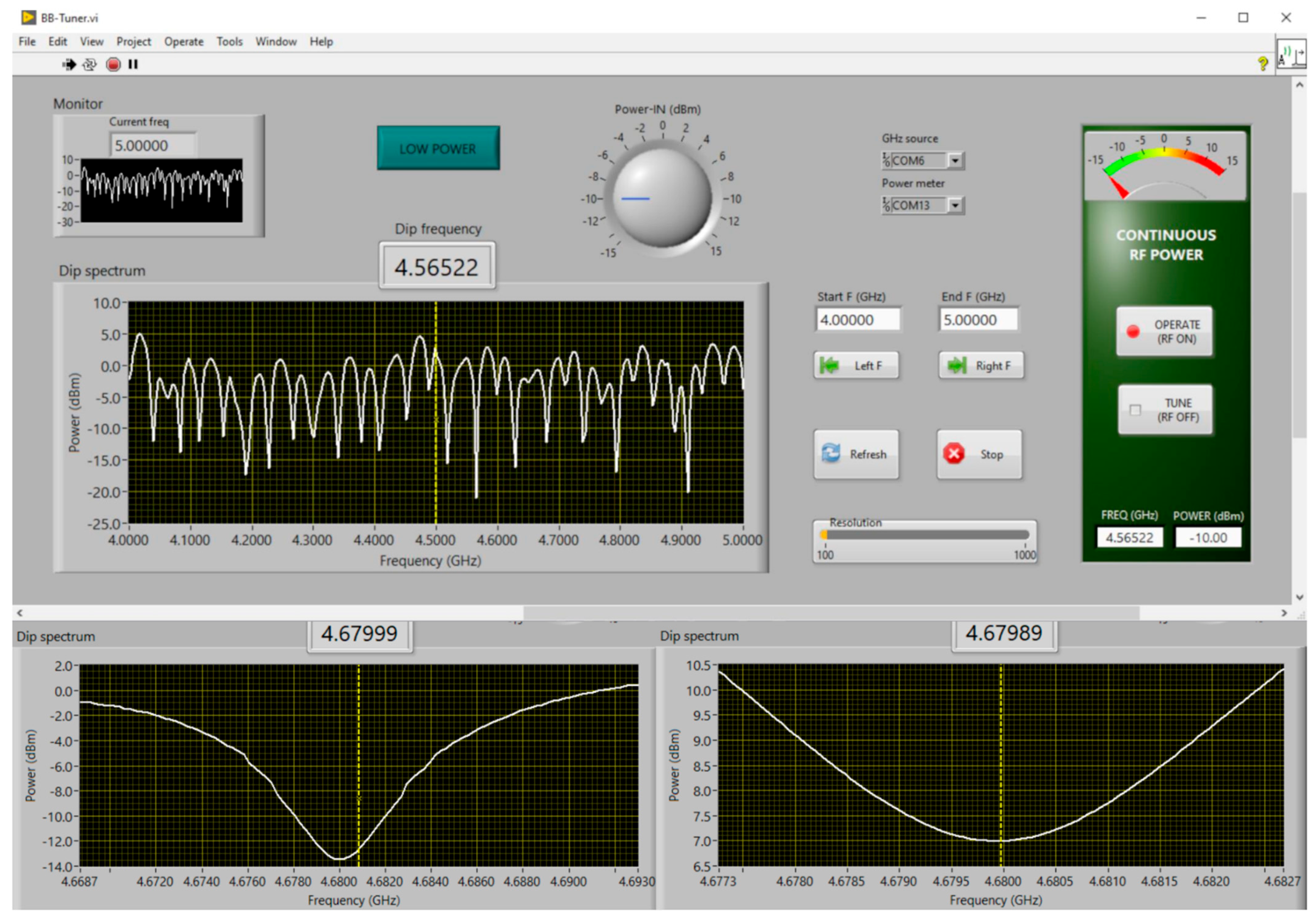
Task: Toggle the TUNE (RF OFF) switch
Action: [1165, 409]
